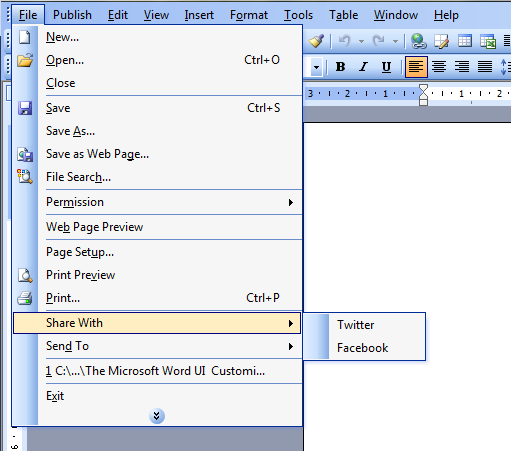The image size is (511, 451).
Task: Click the Line Spacing icon
Action: pos(505,67)
